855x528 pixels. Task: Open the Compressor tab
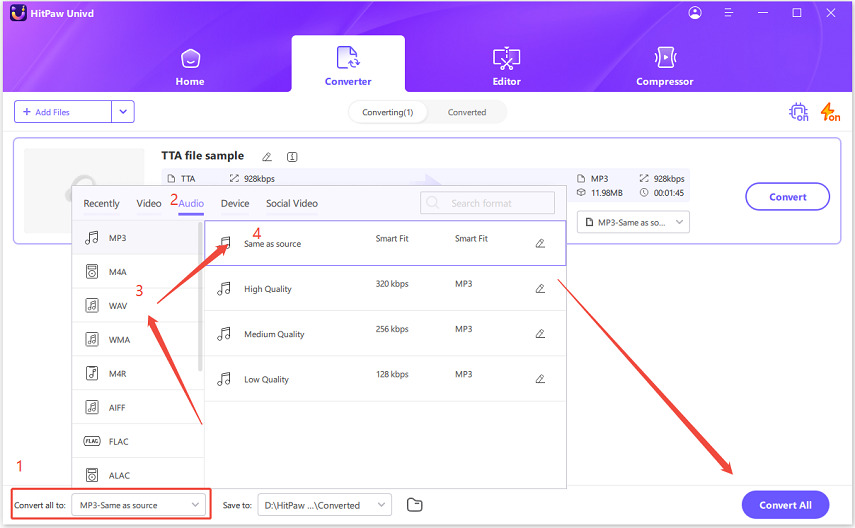(665, 68)
